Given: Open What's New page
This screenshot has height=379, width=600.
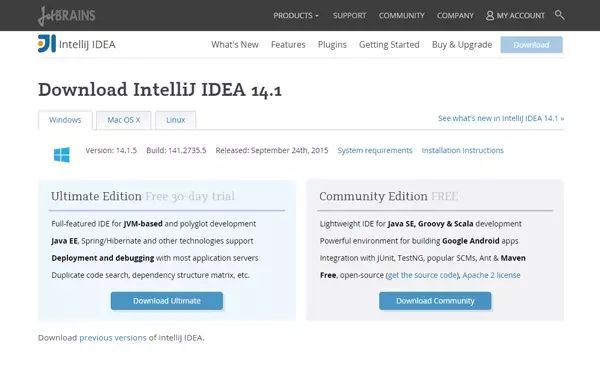Looking at the screenshot, I should [x=235, y=45].
